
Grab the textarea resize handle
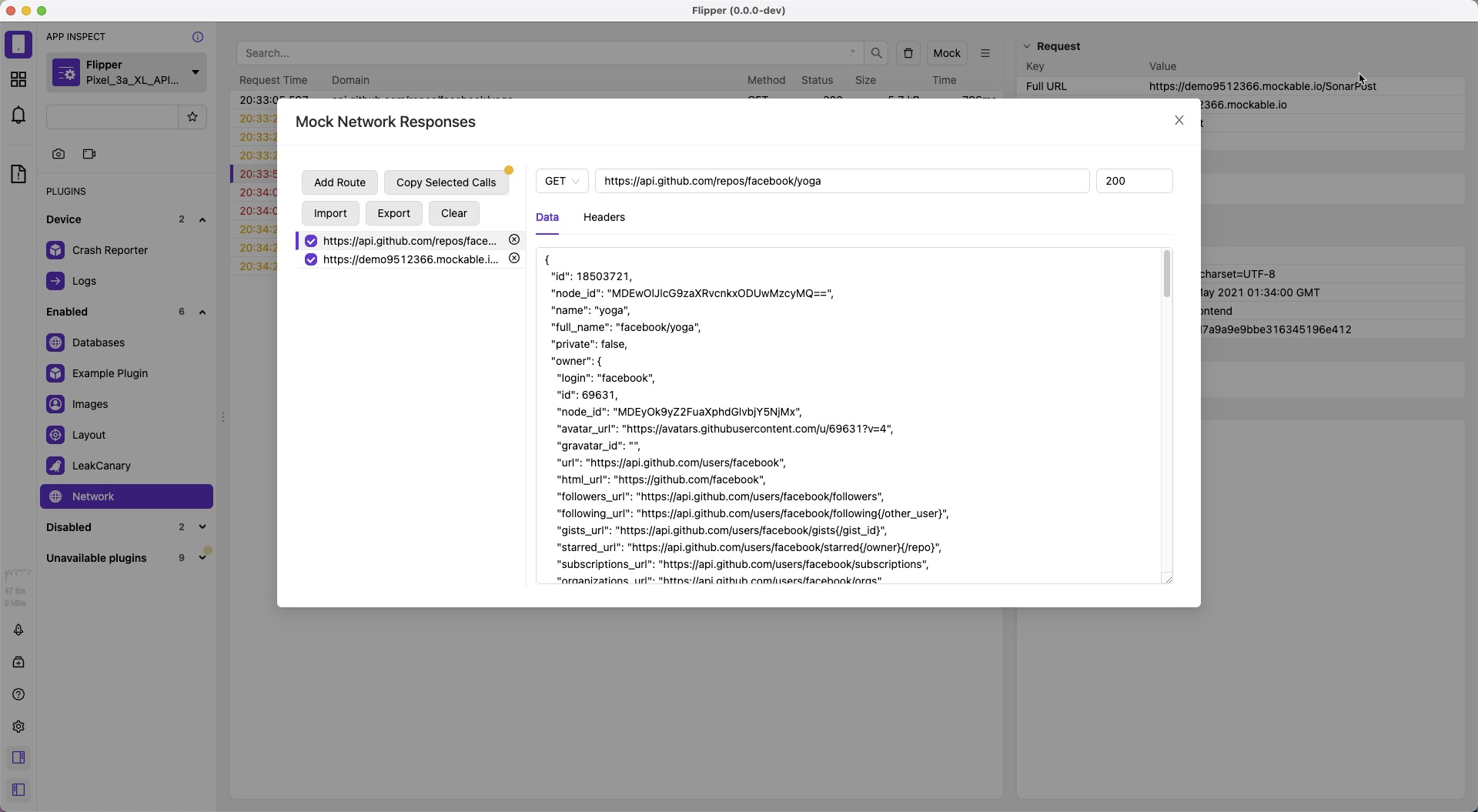point(1168,579)
